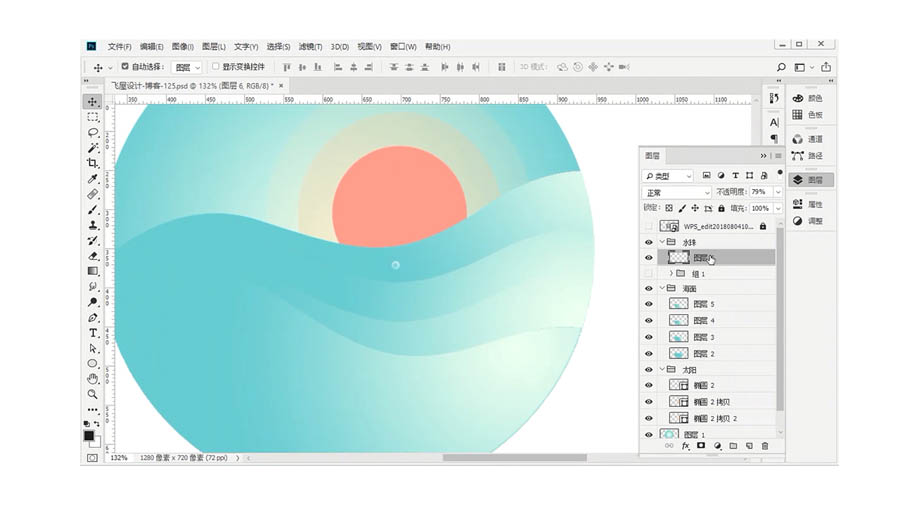This screenshot has height=506, width=900.
Task: Open the blend mode 正常 dropdown
Action: coord(676,192)
